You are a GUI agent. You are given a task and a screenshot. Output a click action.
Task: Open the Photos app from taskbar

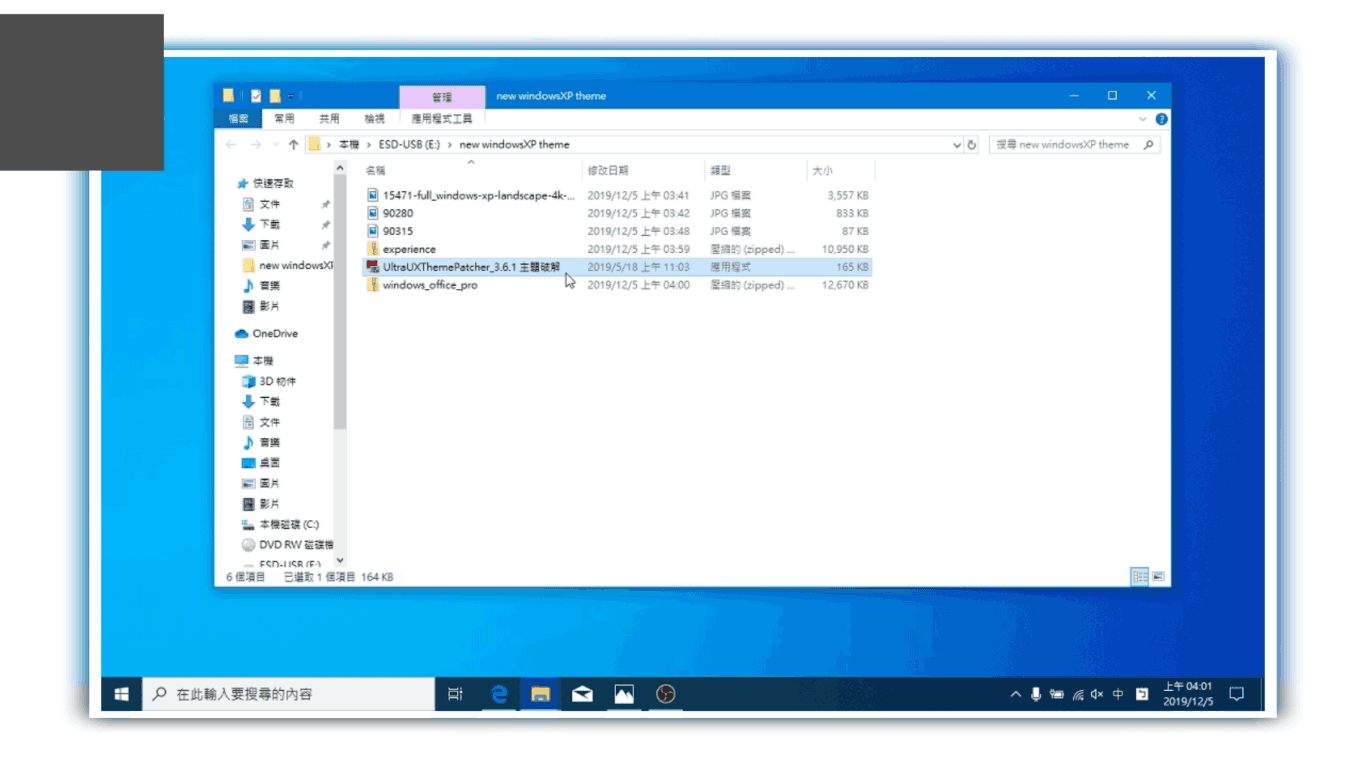coord(624,694)
